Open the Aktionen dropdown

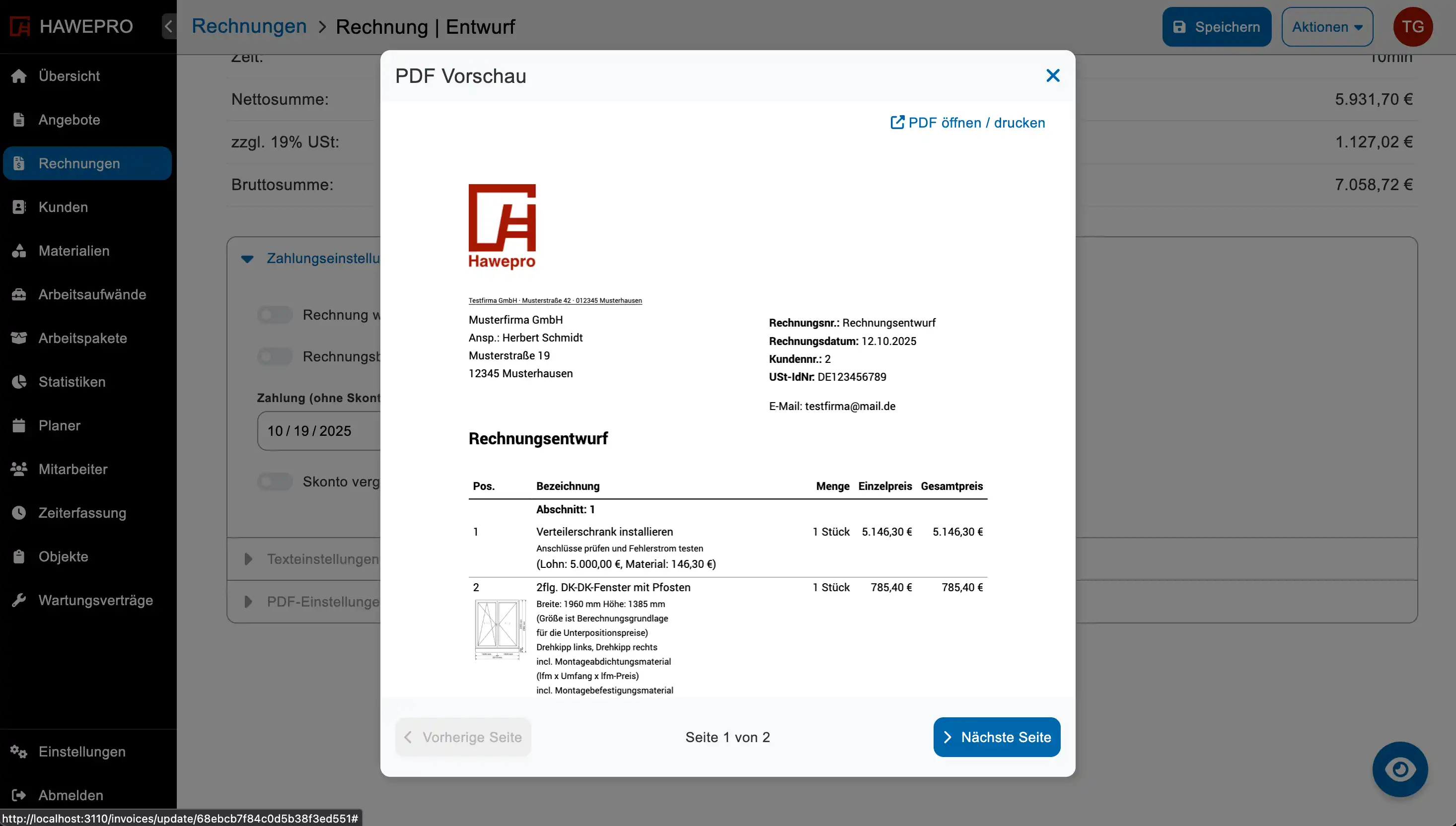click(x=1326, y=27)
